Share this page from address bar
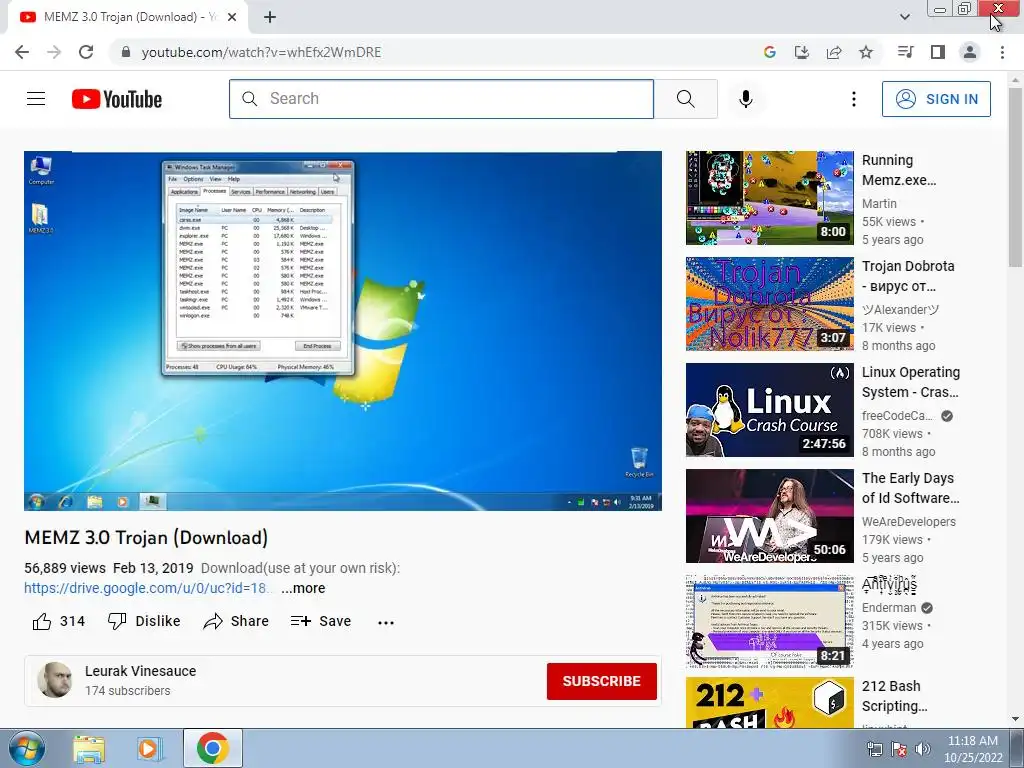 (833, 52)
